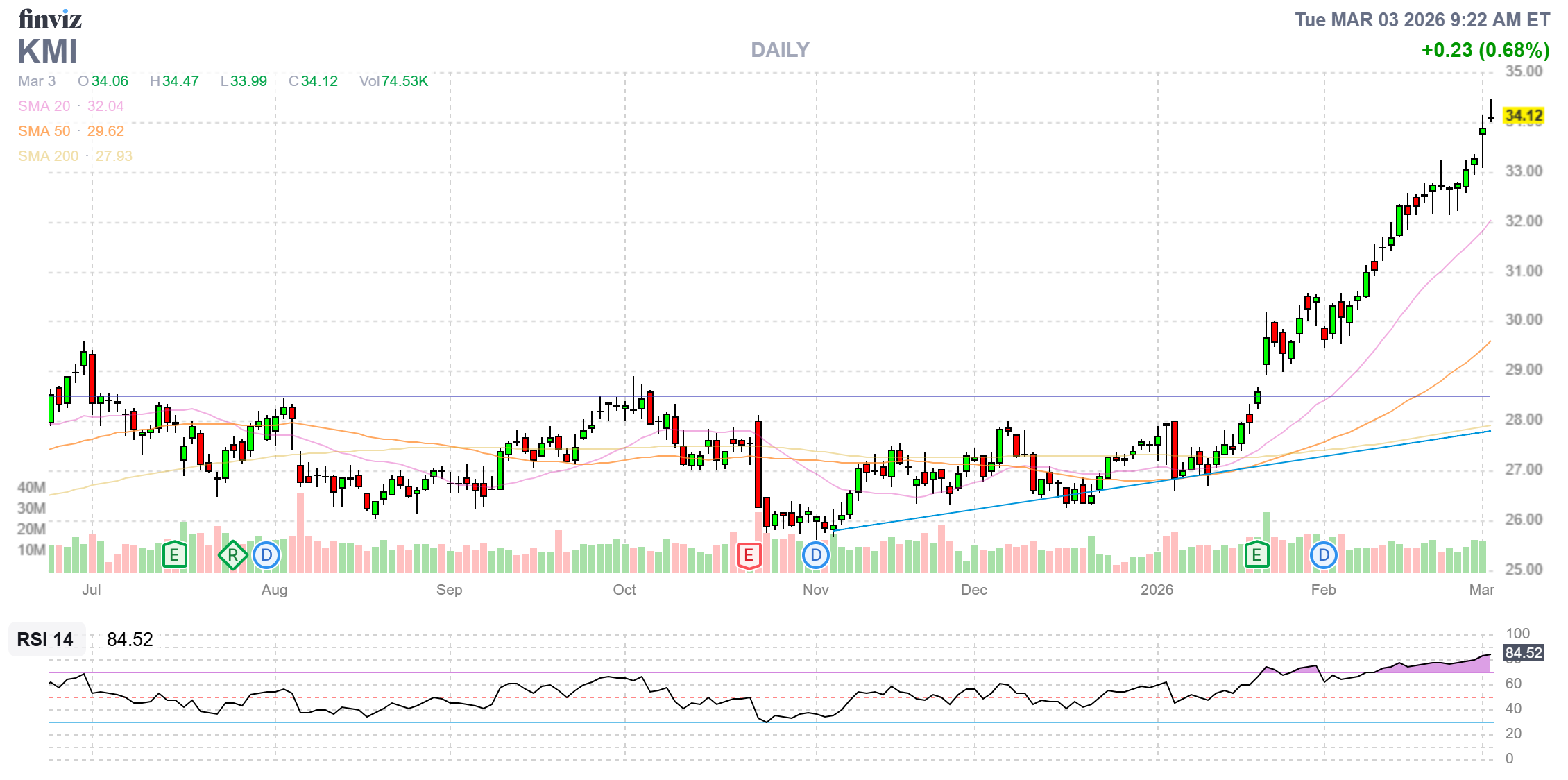Click the blue D dividend marker at November
Viewport: 1568px width, 780px height.
[816, 555]
